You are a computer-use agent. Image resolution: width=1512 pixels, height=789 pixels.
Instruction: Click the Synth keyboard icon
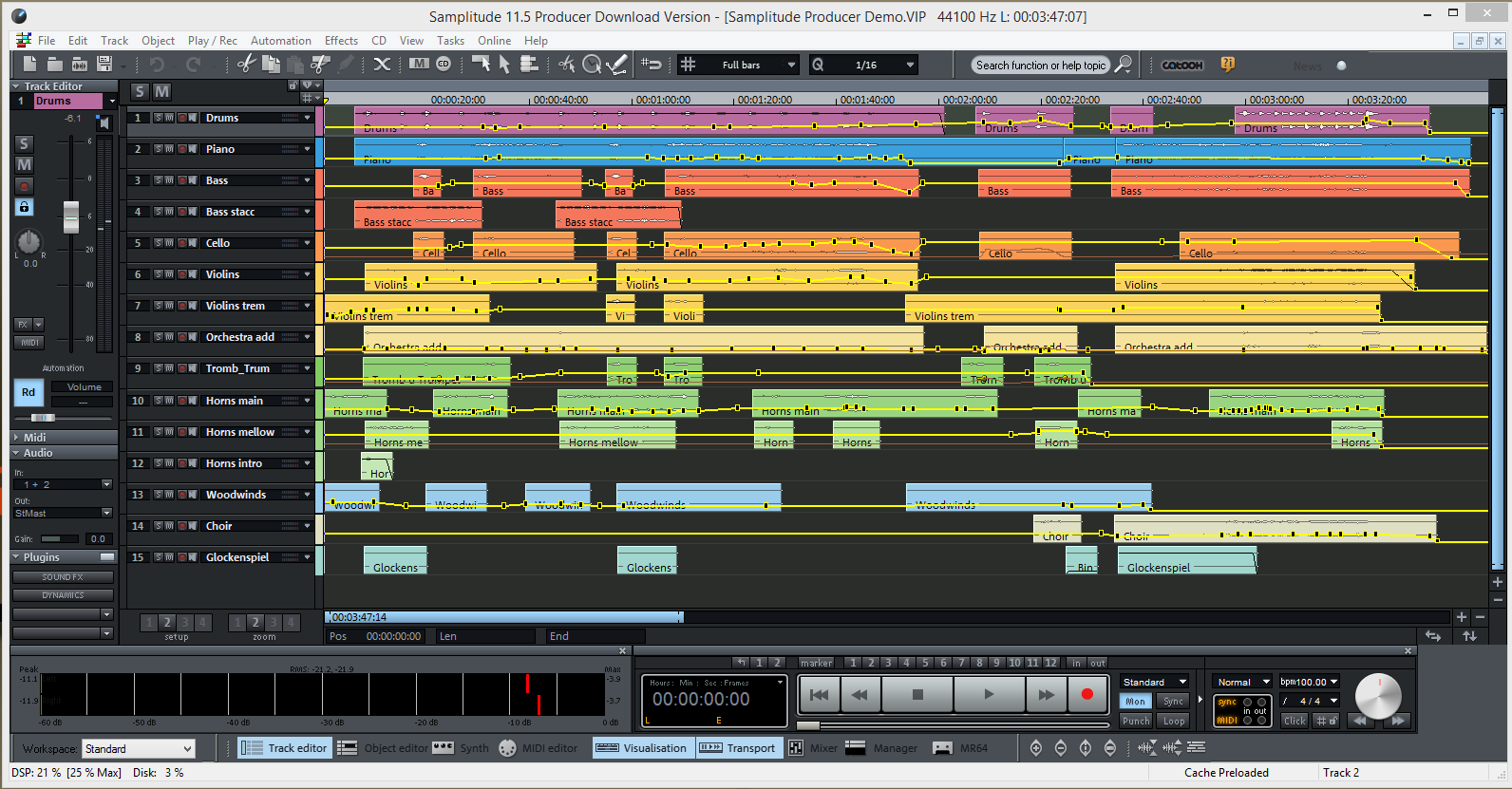click(x=443, y=748)
